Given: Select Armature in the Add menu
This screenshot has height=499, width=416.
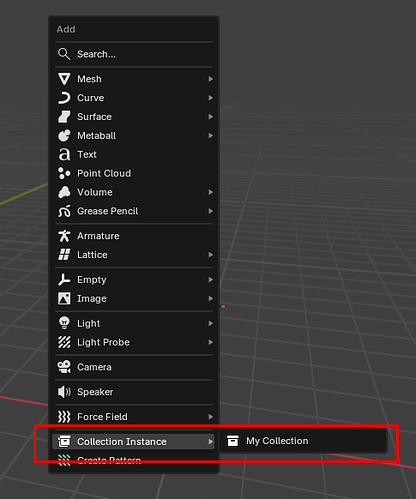Looking at the screenshot, I should click(134, 236).
